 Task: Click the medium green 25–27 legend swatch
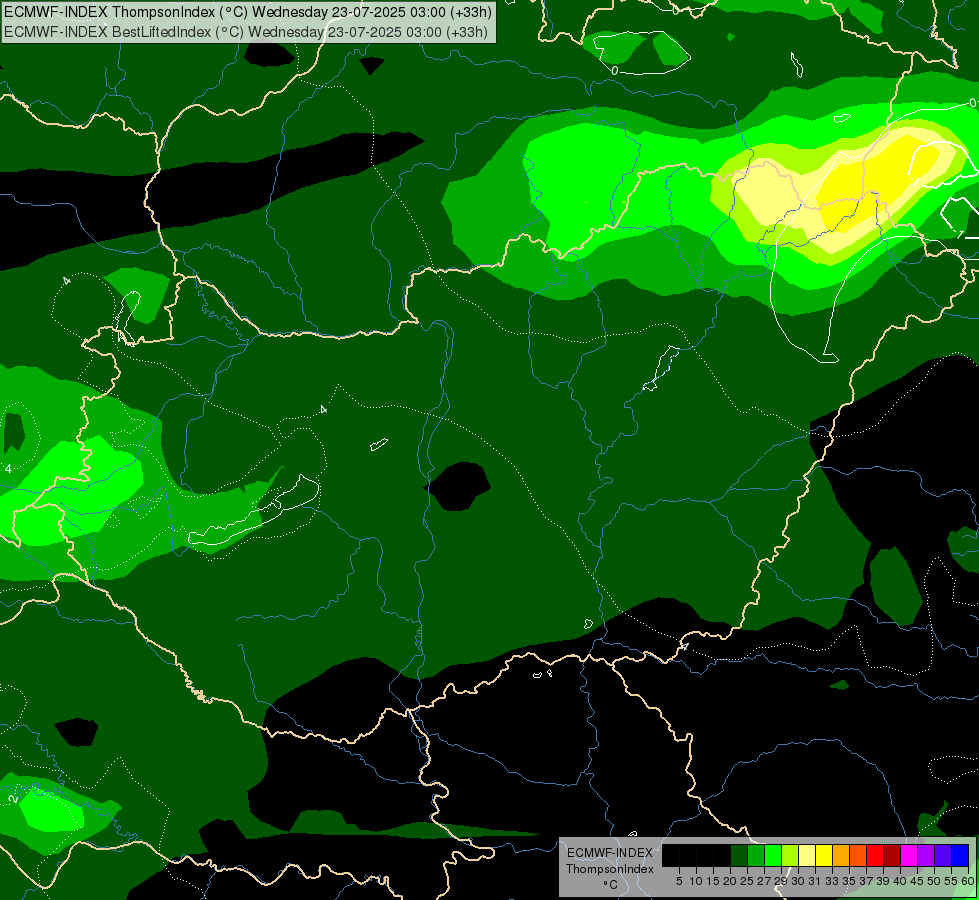point(756,855)
